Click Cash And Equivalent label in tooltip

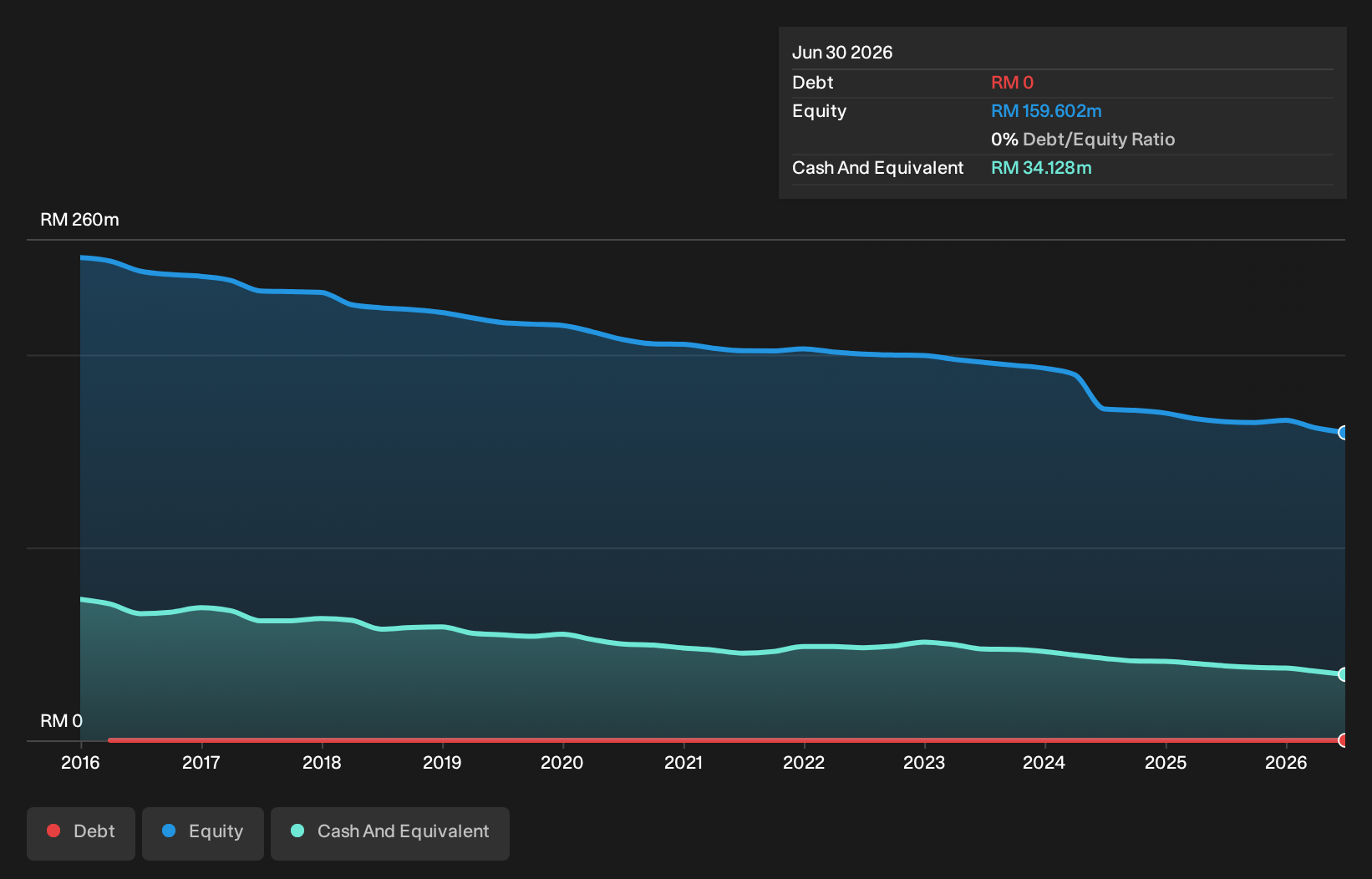pos(878,168)
